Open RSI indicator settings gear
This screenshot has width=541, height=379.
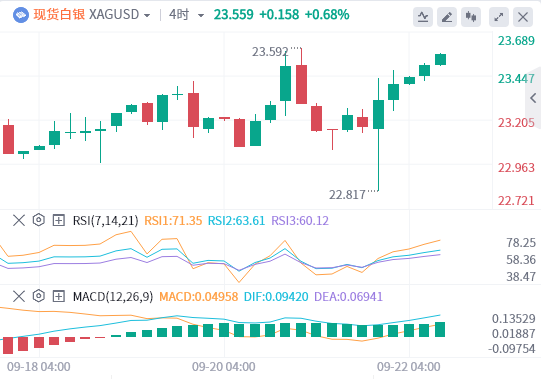click(x=39, y=220)
